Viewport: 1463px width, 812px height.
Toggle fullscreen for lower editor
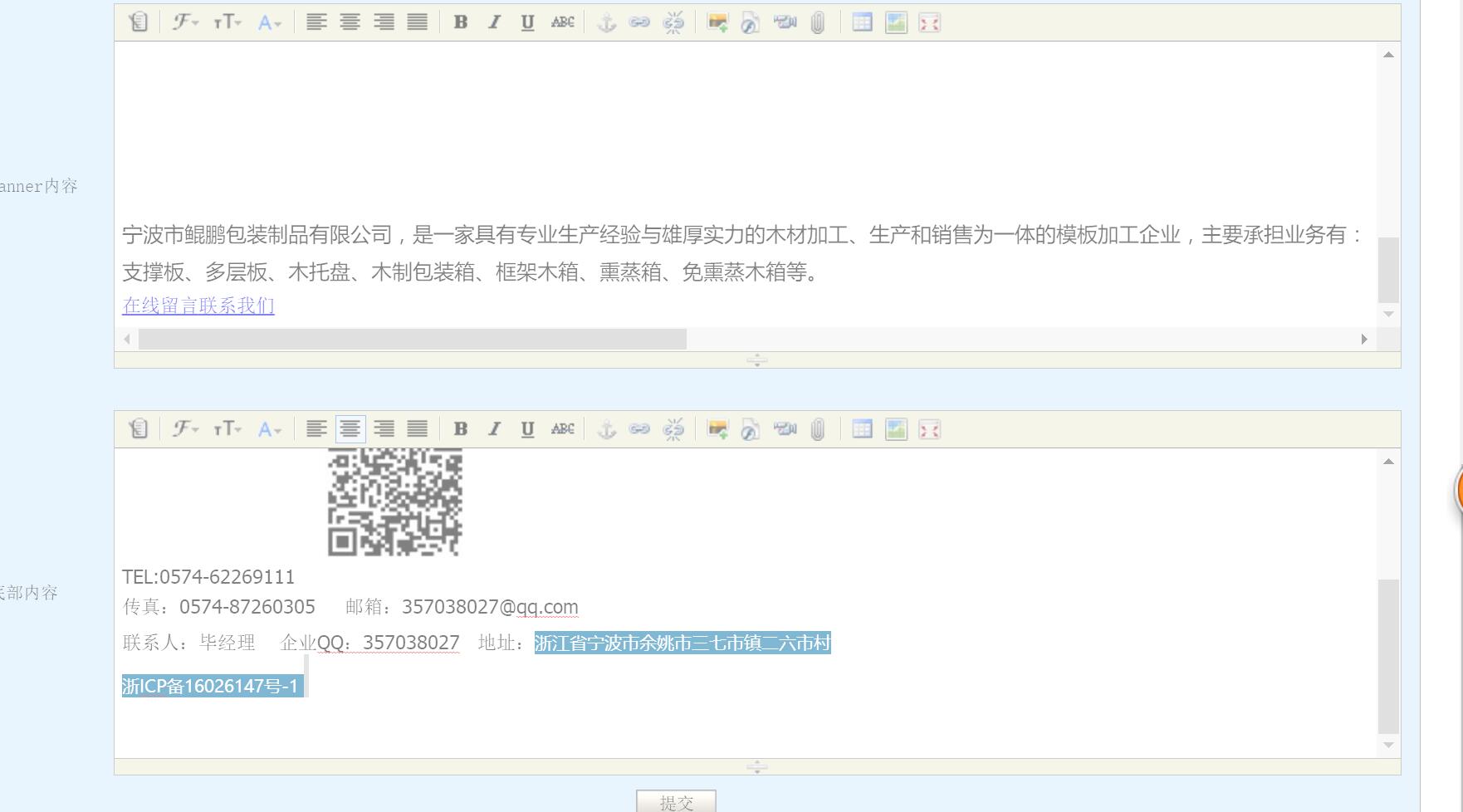930,429
